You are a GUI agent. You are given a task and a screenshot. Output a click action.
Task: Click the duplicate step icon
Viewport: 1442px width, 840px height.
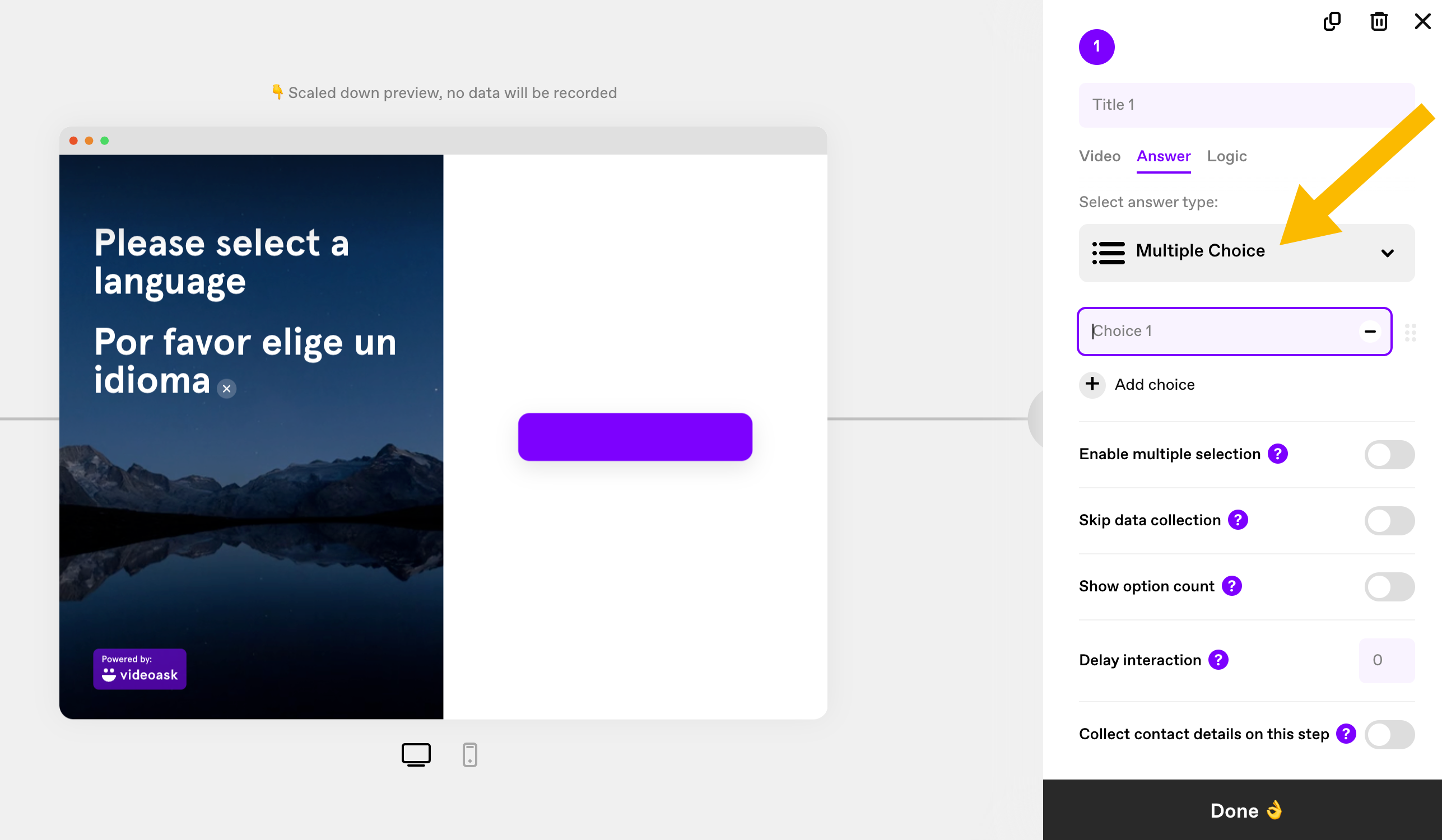(x=1331, y=22)
